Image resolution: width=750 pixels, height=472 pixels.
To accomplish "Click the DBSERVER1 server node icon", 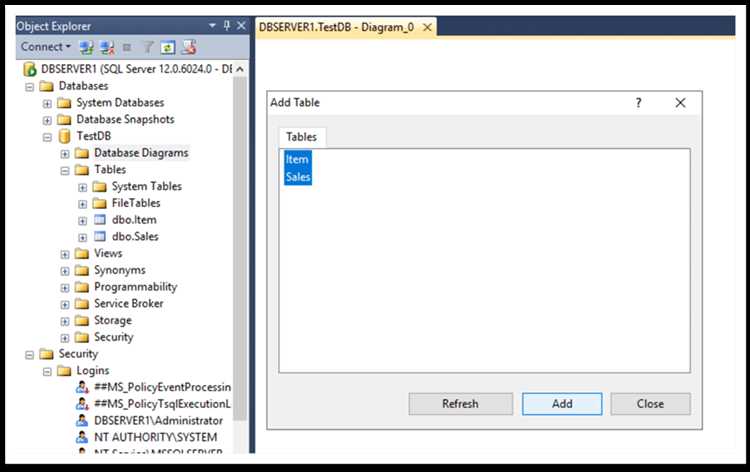I will click(x=30, y=69).
